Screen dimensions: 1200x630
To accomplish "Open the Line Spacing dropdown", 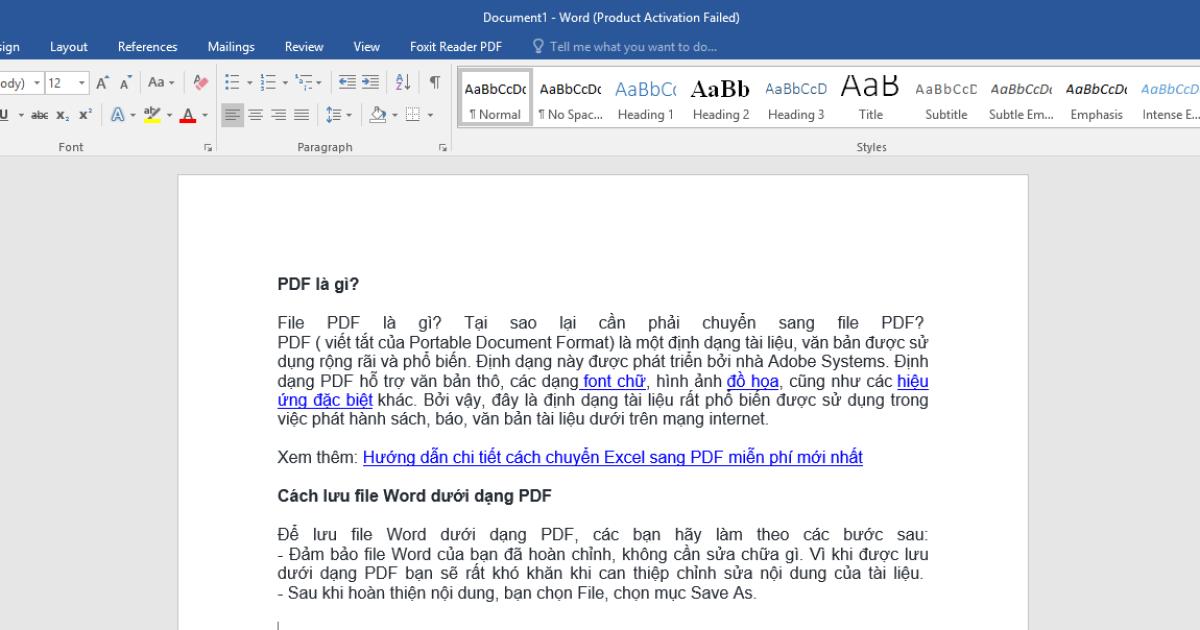I will pyautogui.click(x=347, y=114).
